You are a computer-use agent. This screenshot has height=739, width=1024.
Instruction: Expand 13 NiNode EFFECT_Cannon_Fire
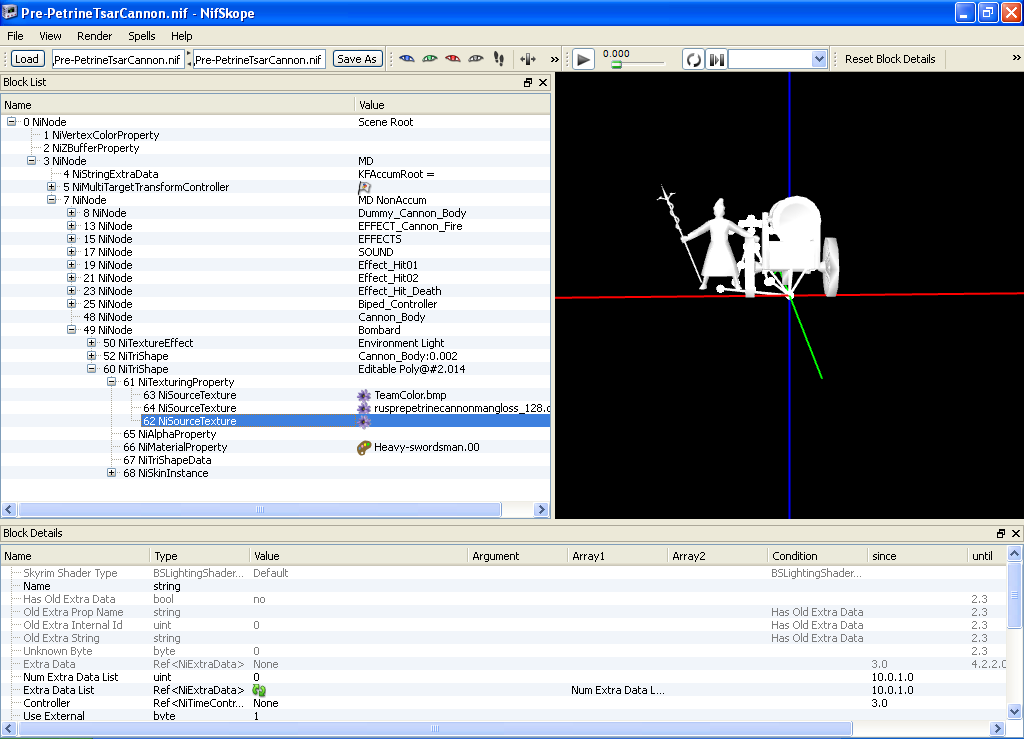point(72,227)
